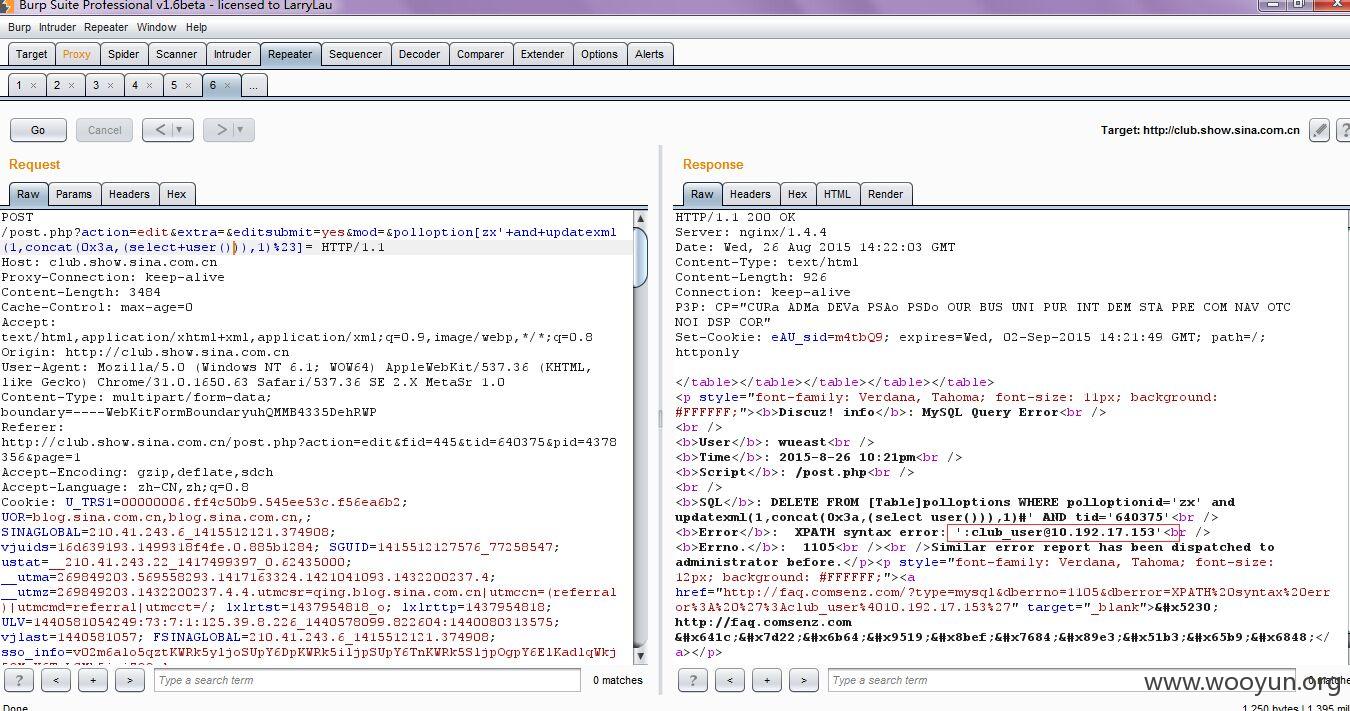Close Repeater tab 3 with its x
Image resolution: width=1350 pixels, height=711 pixels.
pos(111,86)
